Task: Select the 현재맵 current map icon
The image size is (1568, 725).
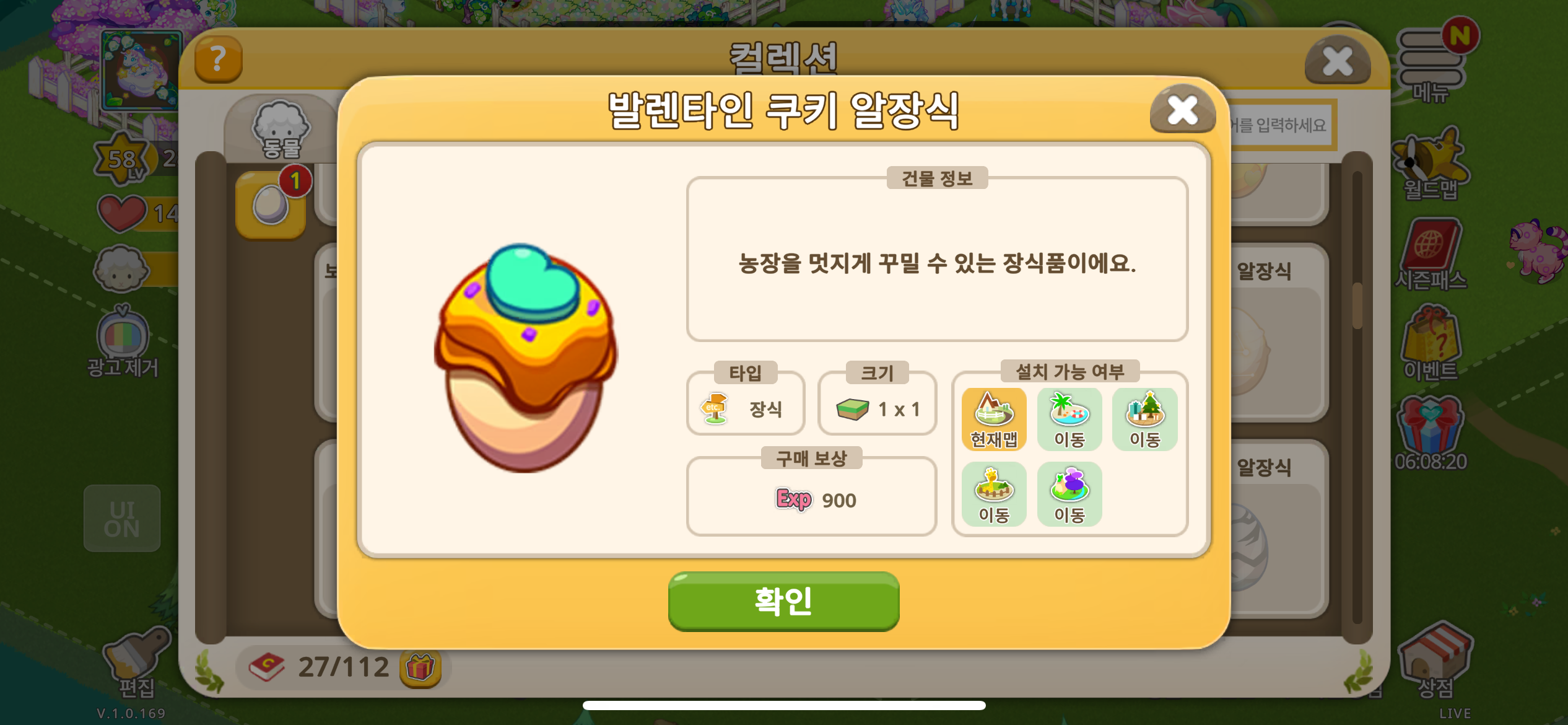Action: [x=994, y=419]
